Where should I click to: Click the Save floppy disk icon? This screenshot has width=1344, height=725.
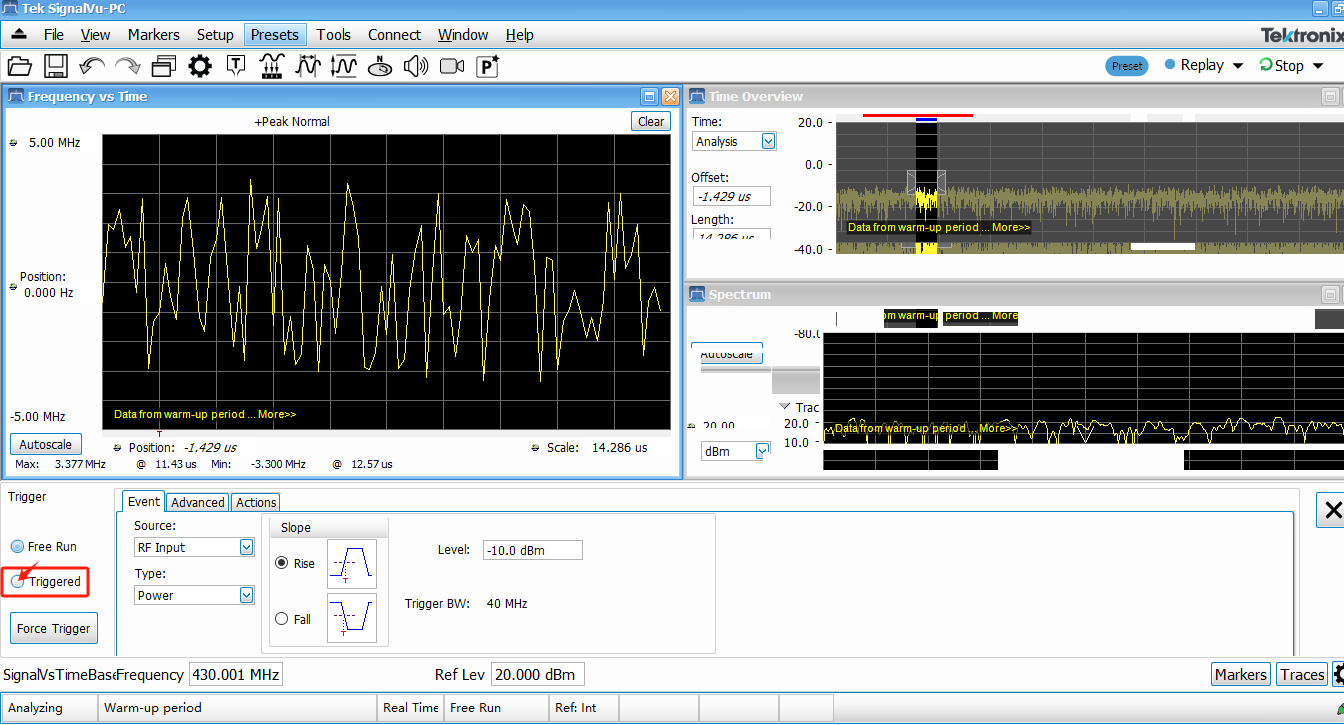(x=55, y=67)
